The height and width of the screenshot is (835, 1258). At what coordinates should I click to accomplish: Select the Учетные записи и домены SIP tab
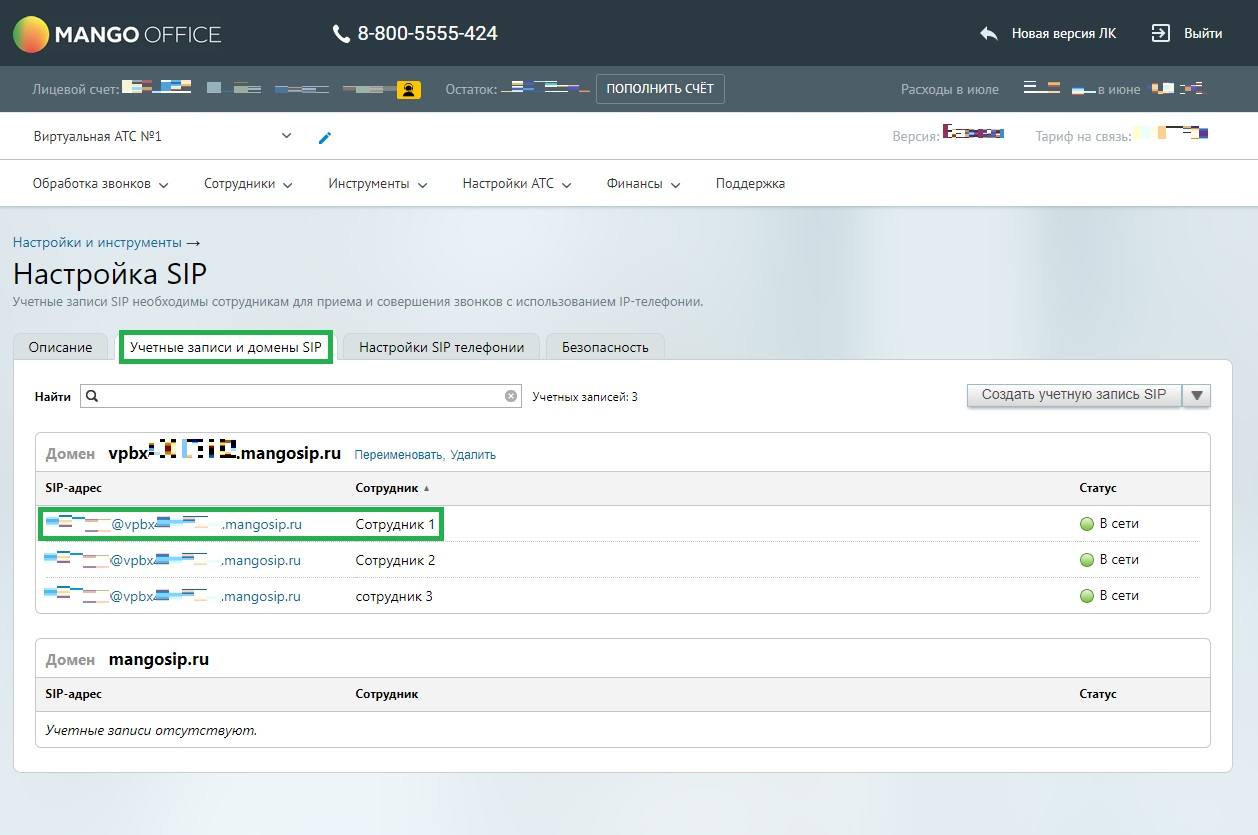point(226,347)
